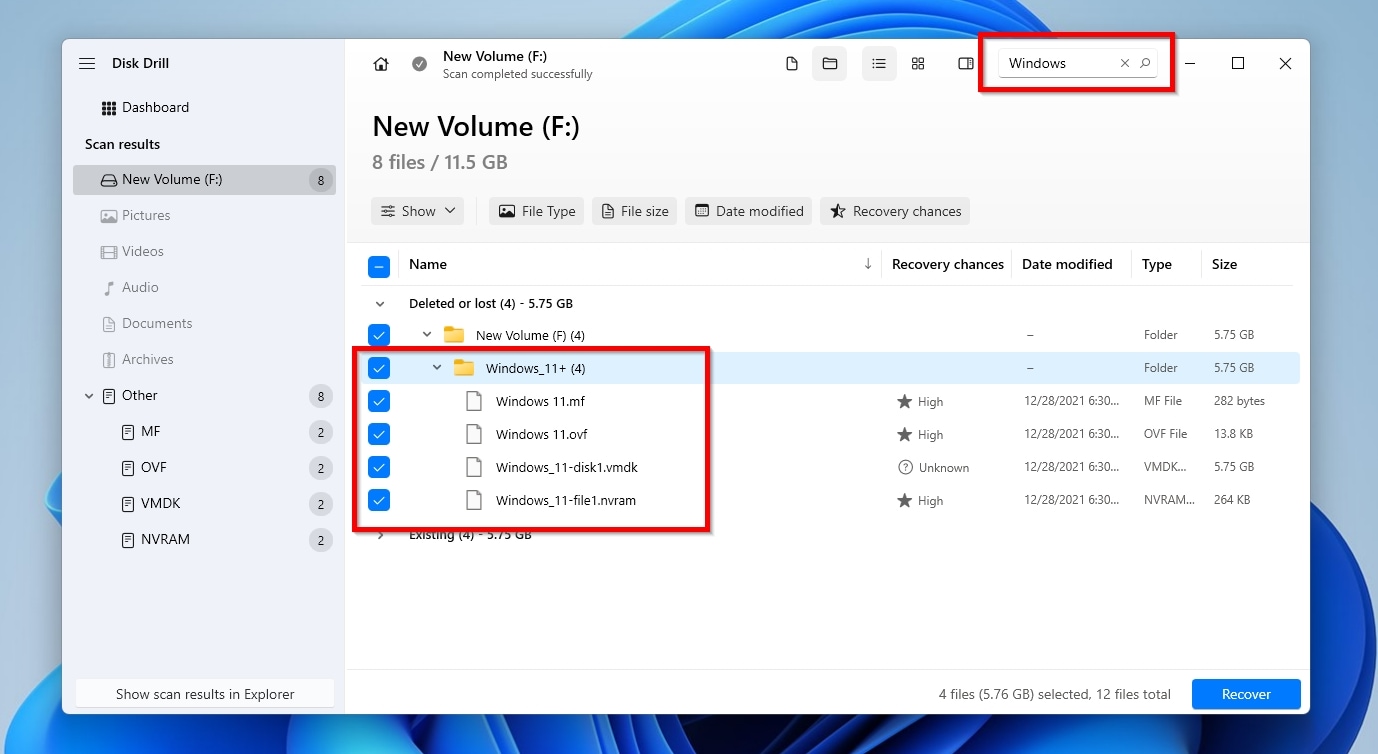Collapse the Windows_11+ folder
The height and width of the screenshot is (754, 1378).
[x=437, y=368]
